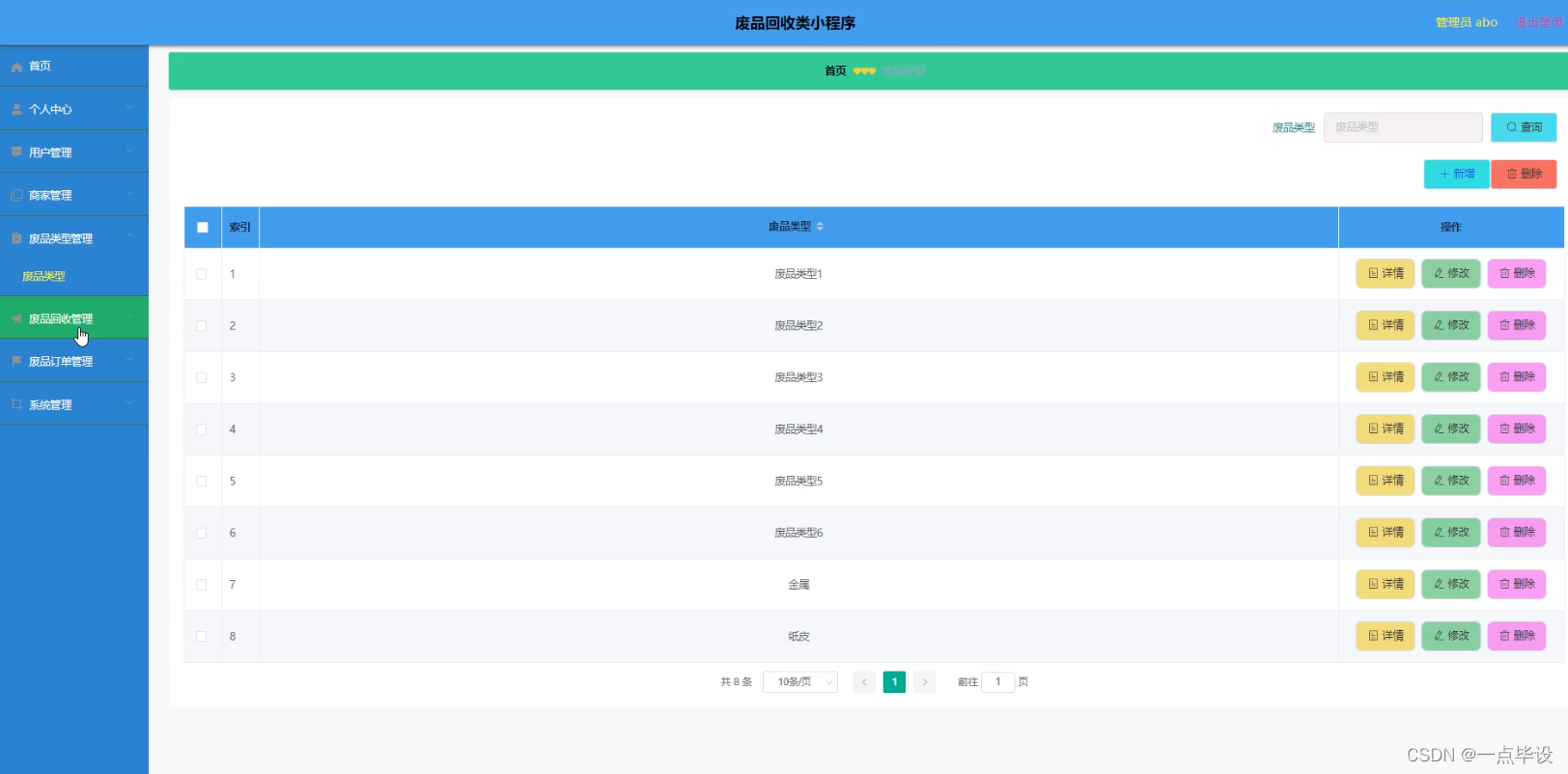The height and width of the screenshot is (774, 1568).
Task: Click the person icon for 个人中心
Action: (16, 109)
